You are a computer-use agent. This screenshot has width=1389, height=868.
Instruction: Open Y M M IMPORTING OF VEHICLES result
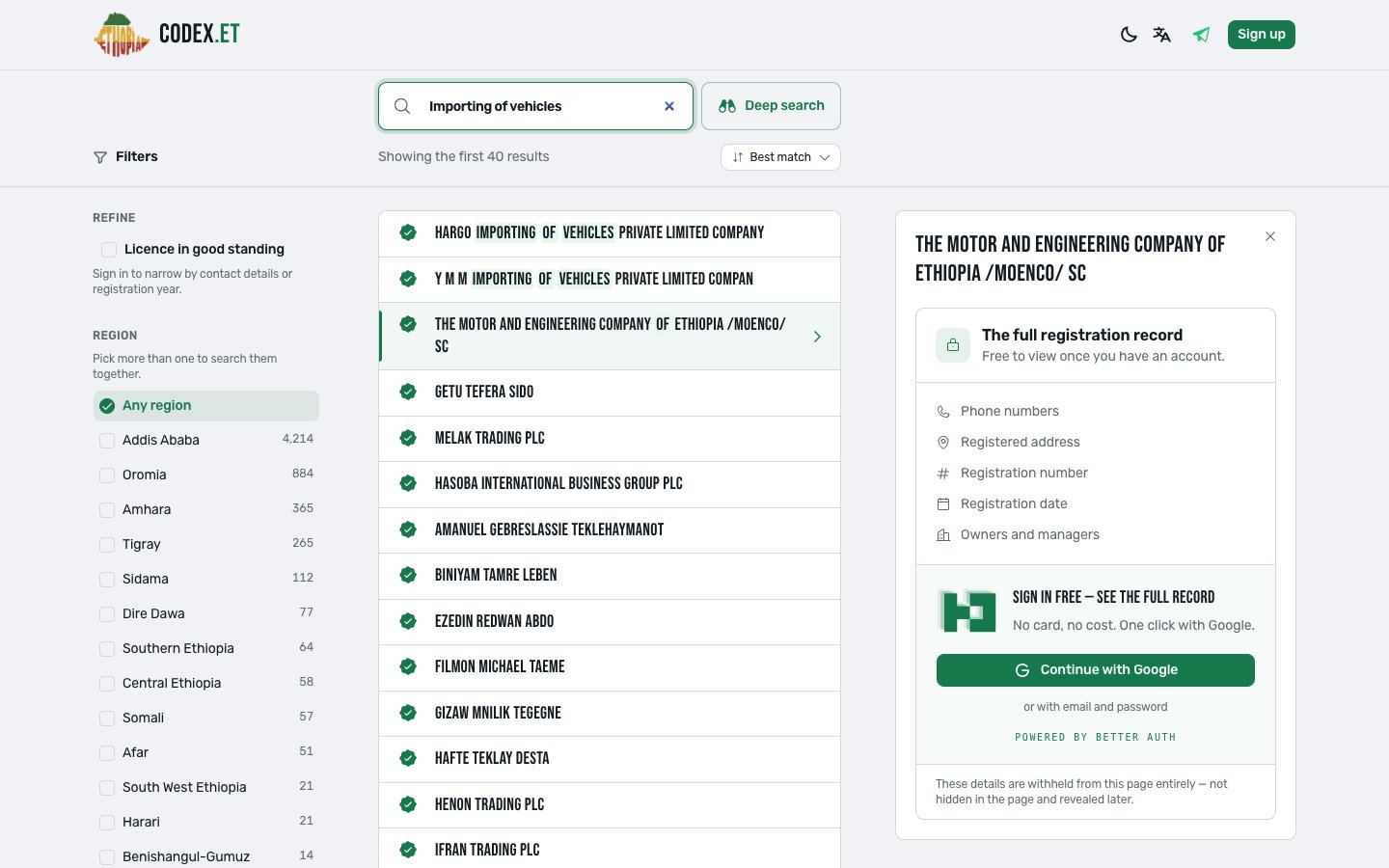point(610,280)
